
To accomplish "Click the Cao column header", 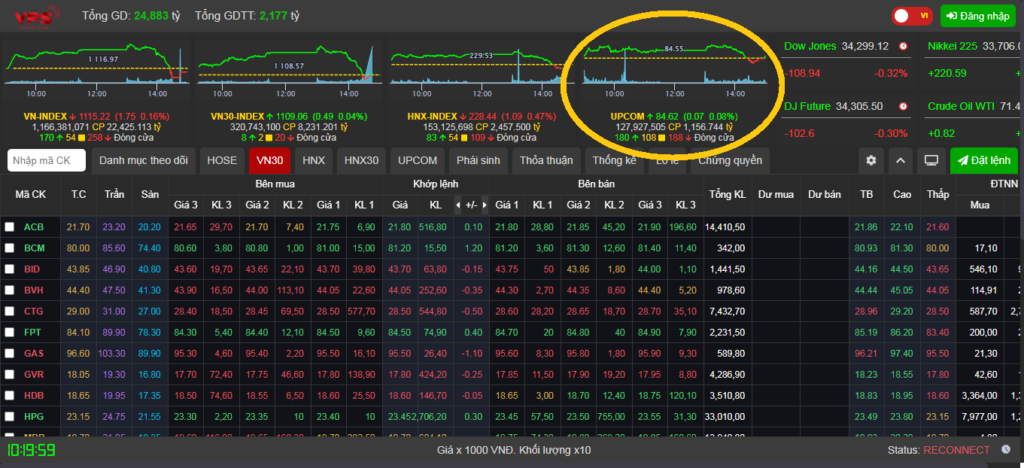I will pos(903,194).
